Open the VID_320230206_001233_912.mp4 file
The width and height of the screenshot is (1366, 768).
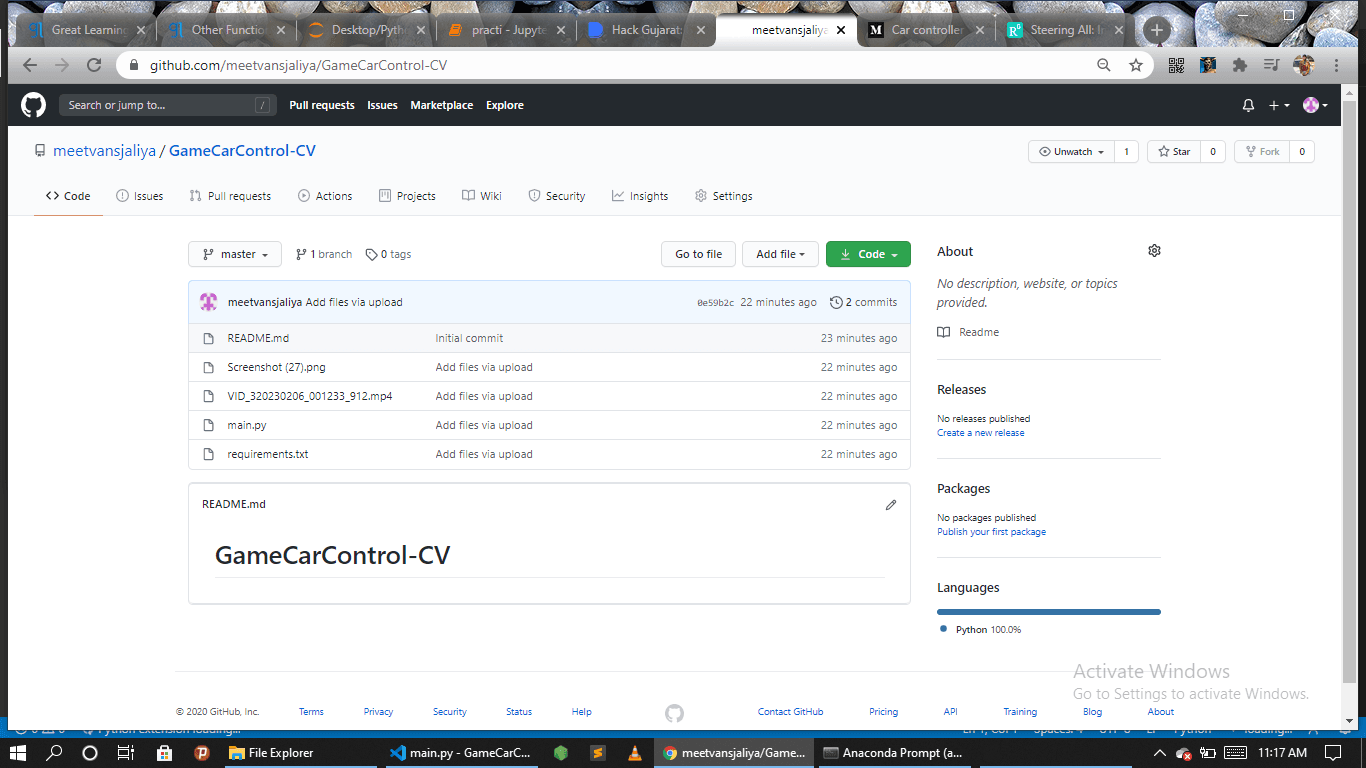(x=310, y=396)
